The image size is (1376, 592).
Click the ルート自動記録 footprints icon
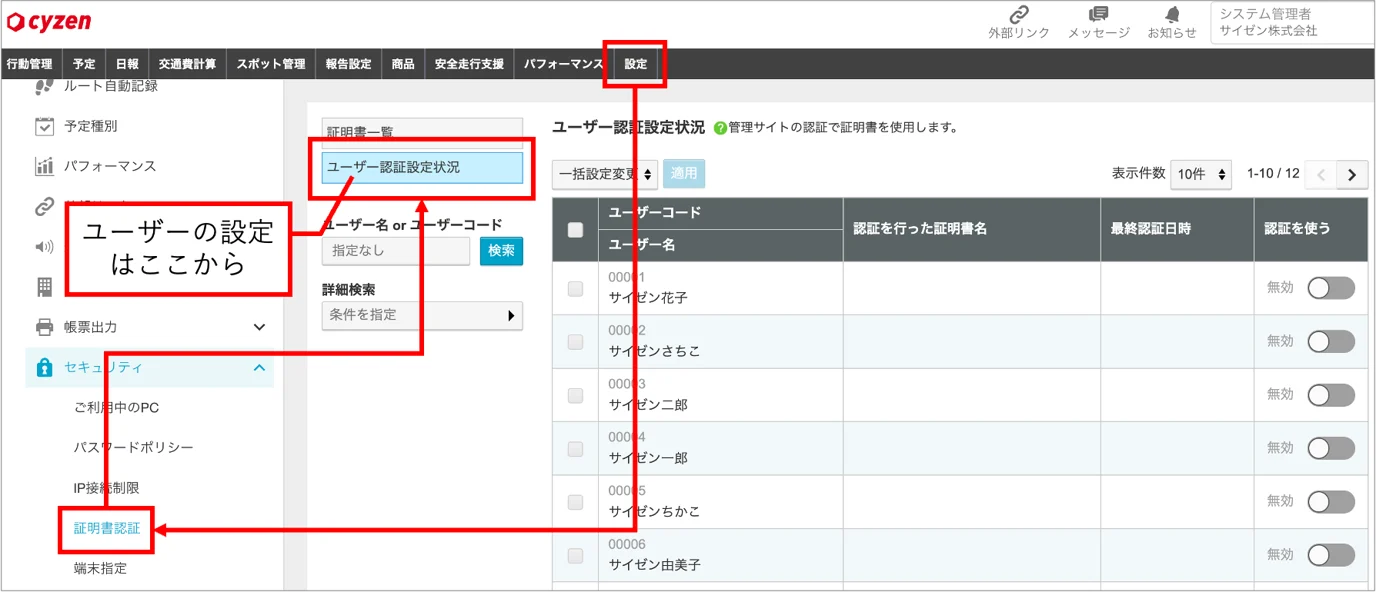click(44, 87)
